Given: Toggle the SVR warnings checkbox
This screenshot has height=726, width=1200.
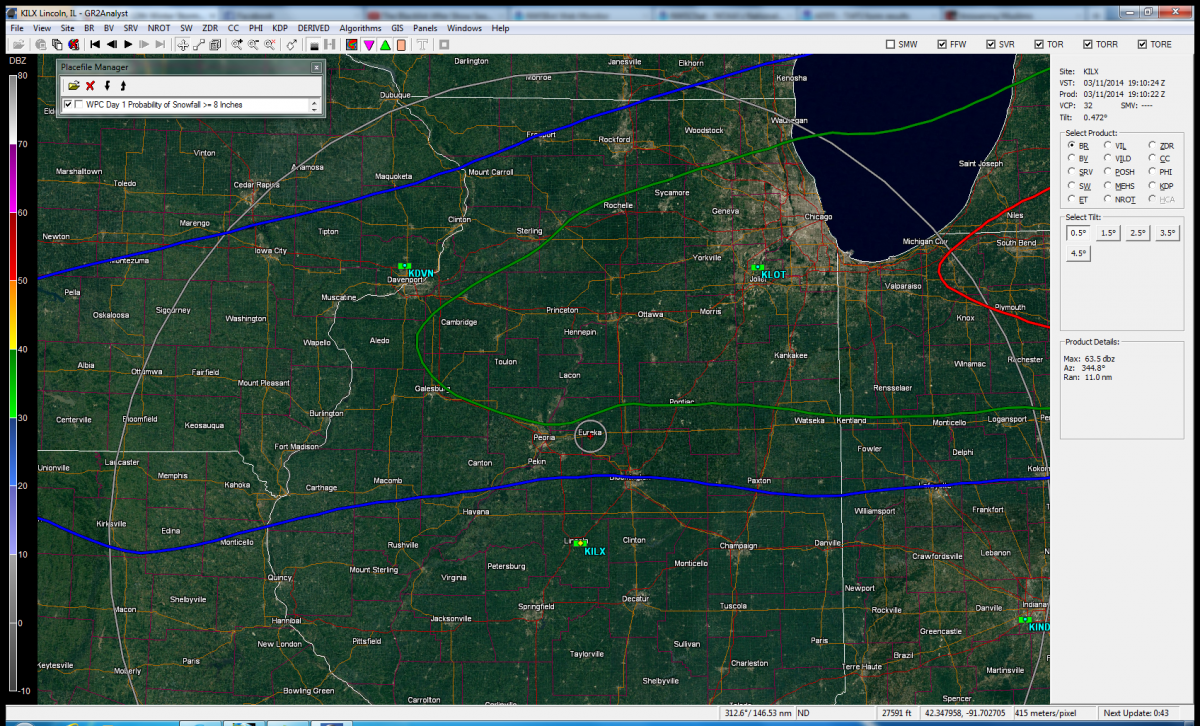Looking at the screenshot, I should point(990,44).
